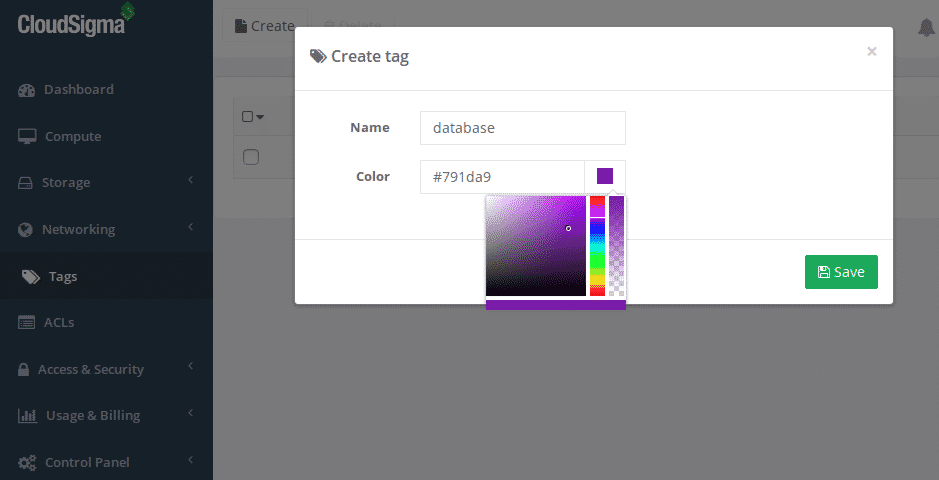Click the Tags icon in sidebar
The height and width of the screenshot is (480, 939).
[31, 277]
